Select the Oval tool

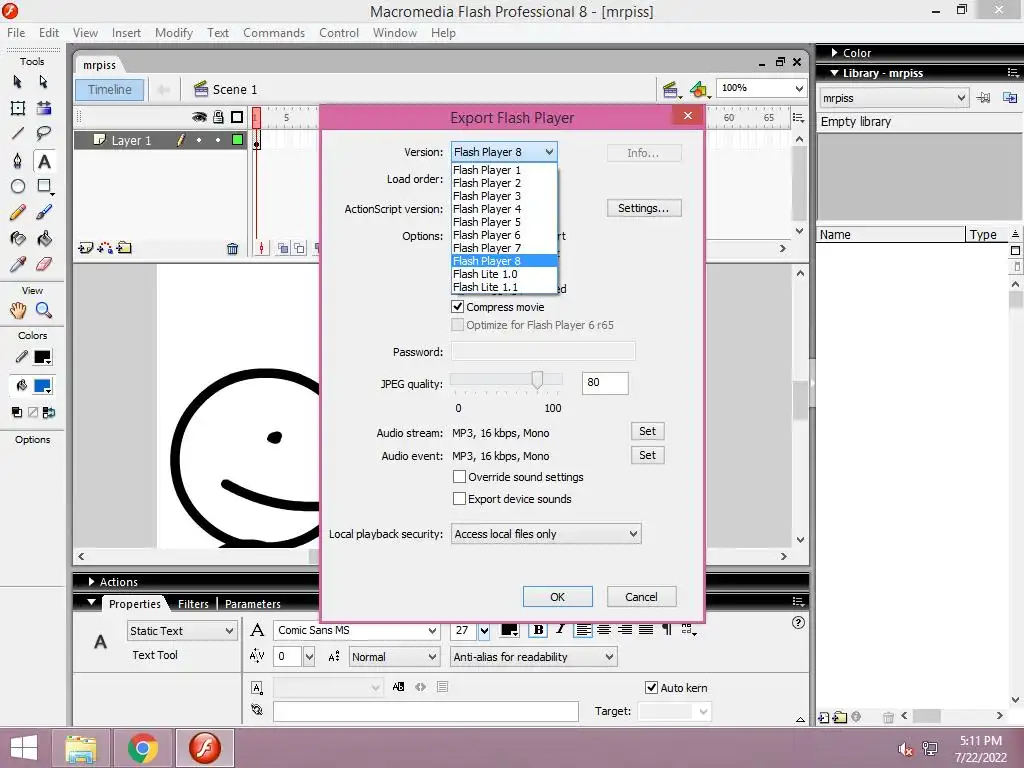18,187
